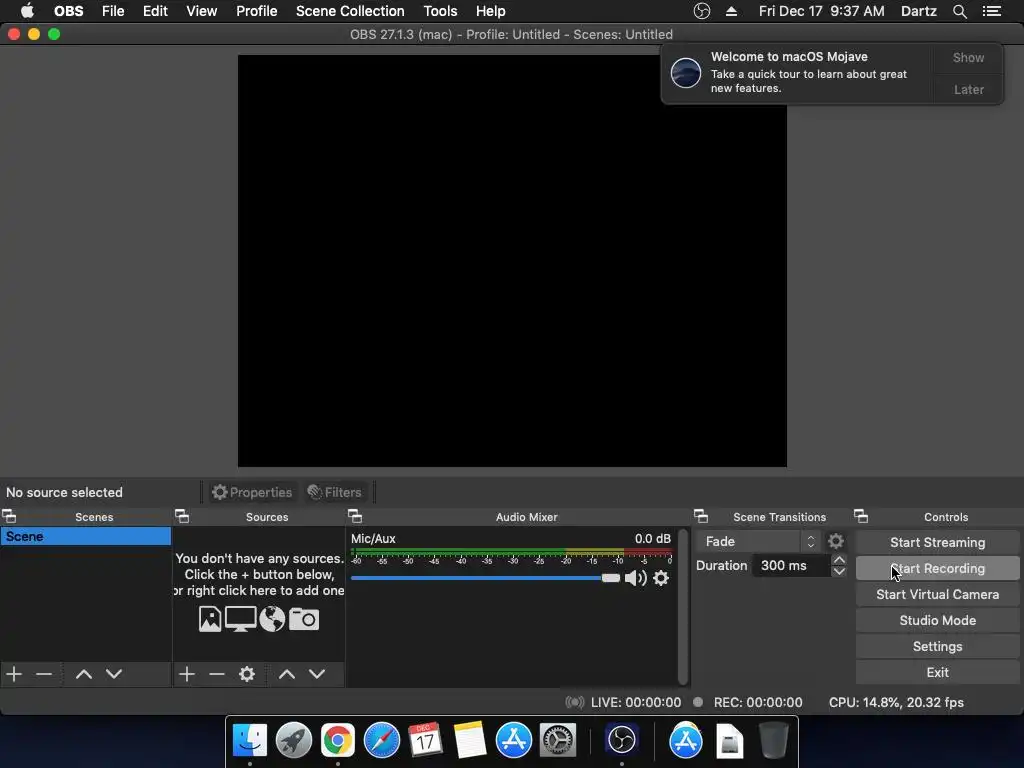The height and width of the screenshot is (768, 1024).
Task: Click Start Streaming button
Action: coord(937,542)
